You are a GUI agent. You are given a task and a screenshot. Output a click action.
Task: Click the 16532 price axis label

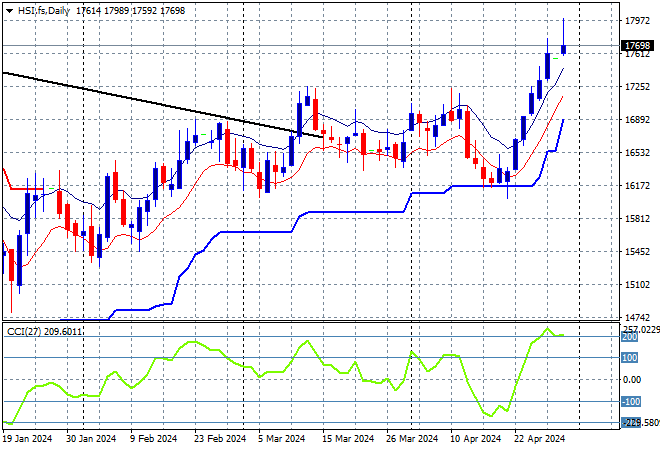[637, 152]
